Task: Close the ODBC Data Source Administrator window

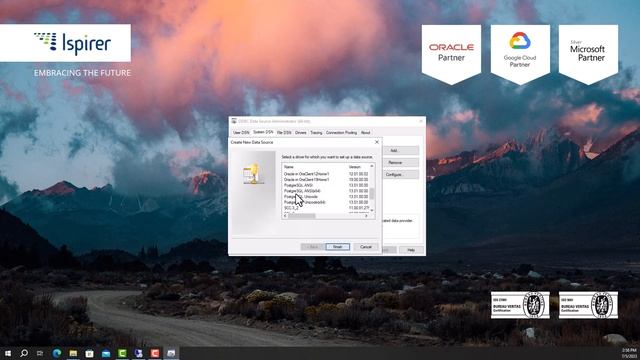Action: point(421,121)
